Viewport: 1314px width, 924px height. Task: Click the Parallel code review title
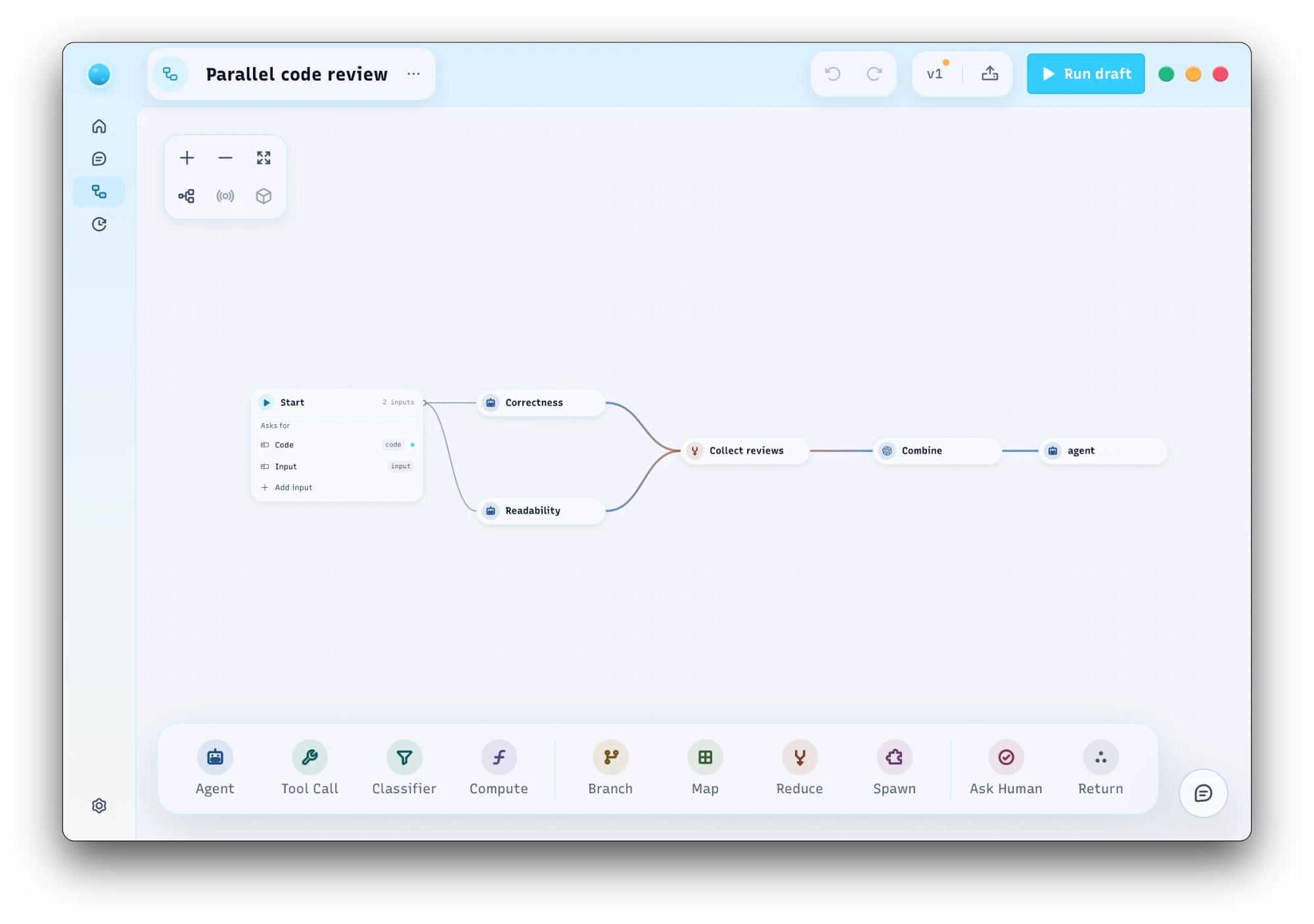pos(297,74)
